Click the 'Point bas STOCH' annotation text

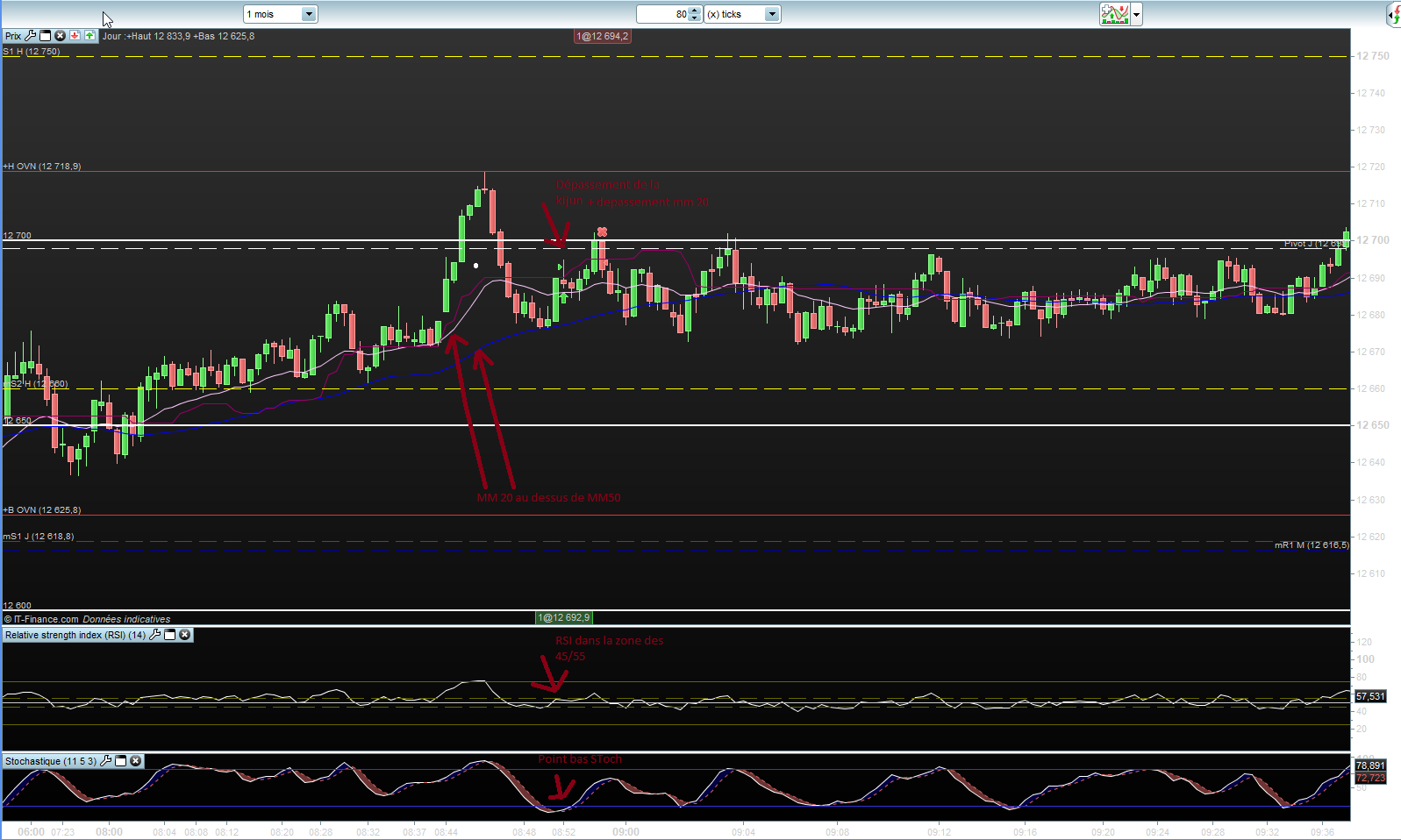(580, 759)
